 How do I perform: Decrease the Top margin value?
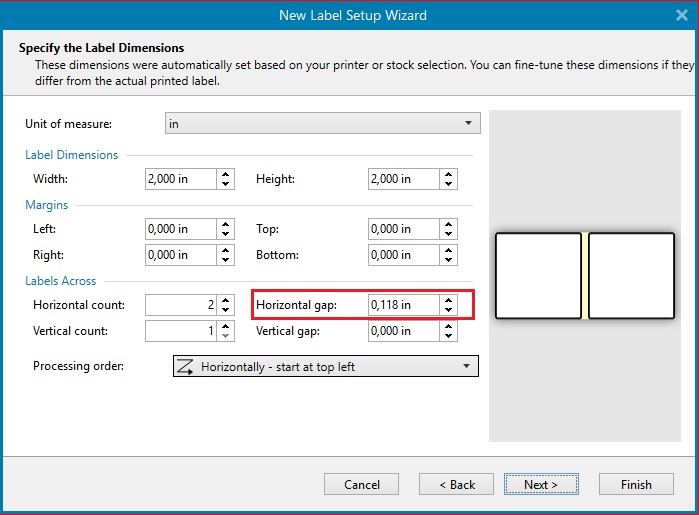[x=449, y=235]
